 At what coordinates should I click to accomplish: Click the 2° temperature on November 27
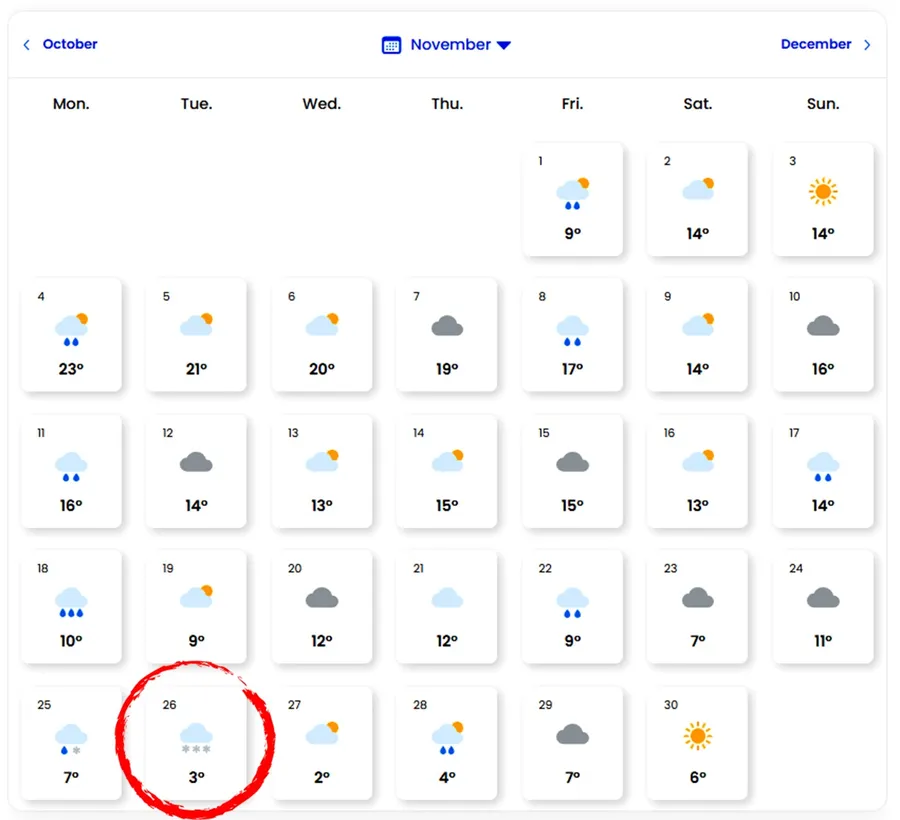321,777
